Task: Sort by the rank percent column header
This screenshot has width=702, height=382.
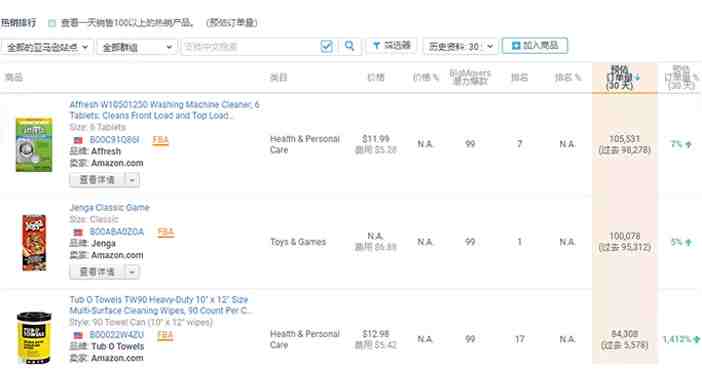Action: (x=568, y=77)
